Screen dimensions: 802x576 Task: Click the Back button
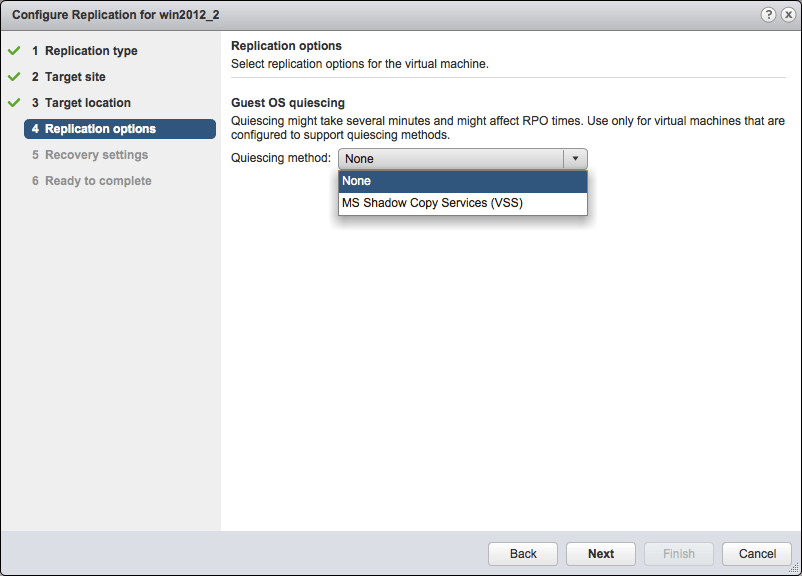click(x=522, y=553)
